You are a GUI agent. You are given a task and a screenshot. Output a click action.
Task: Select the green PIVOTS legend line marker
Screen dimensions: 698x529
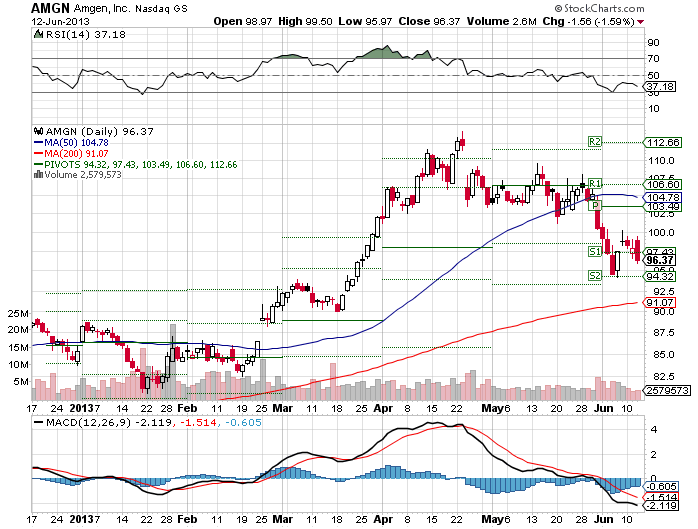pyautogui.click(x=39, y=164)
